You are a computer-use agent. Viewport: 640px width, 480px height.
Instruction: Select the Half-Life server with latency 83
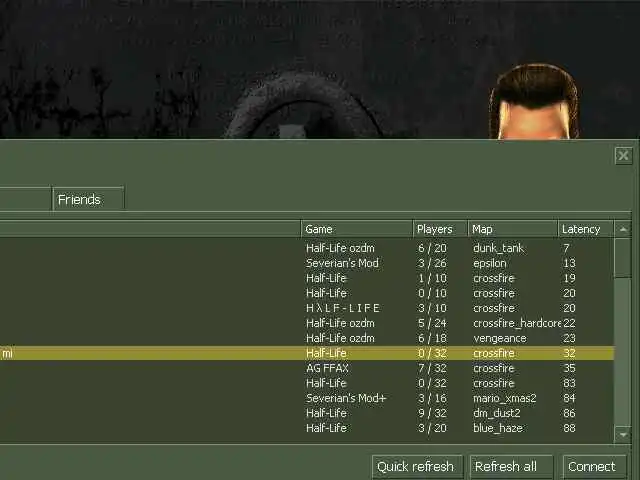(307, 383)
